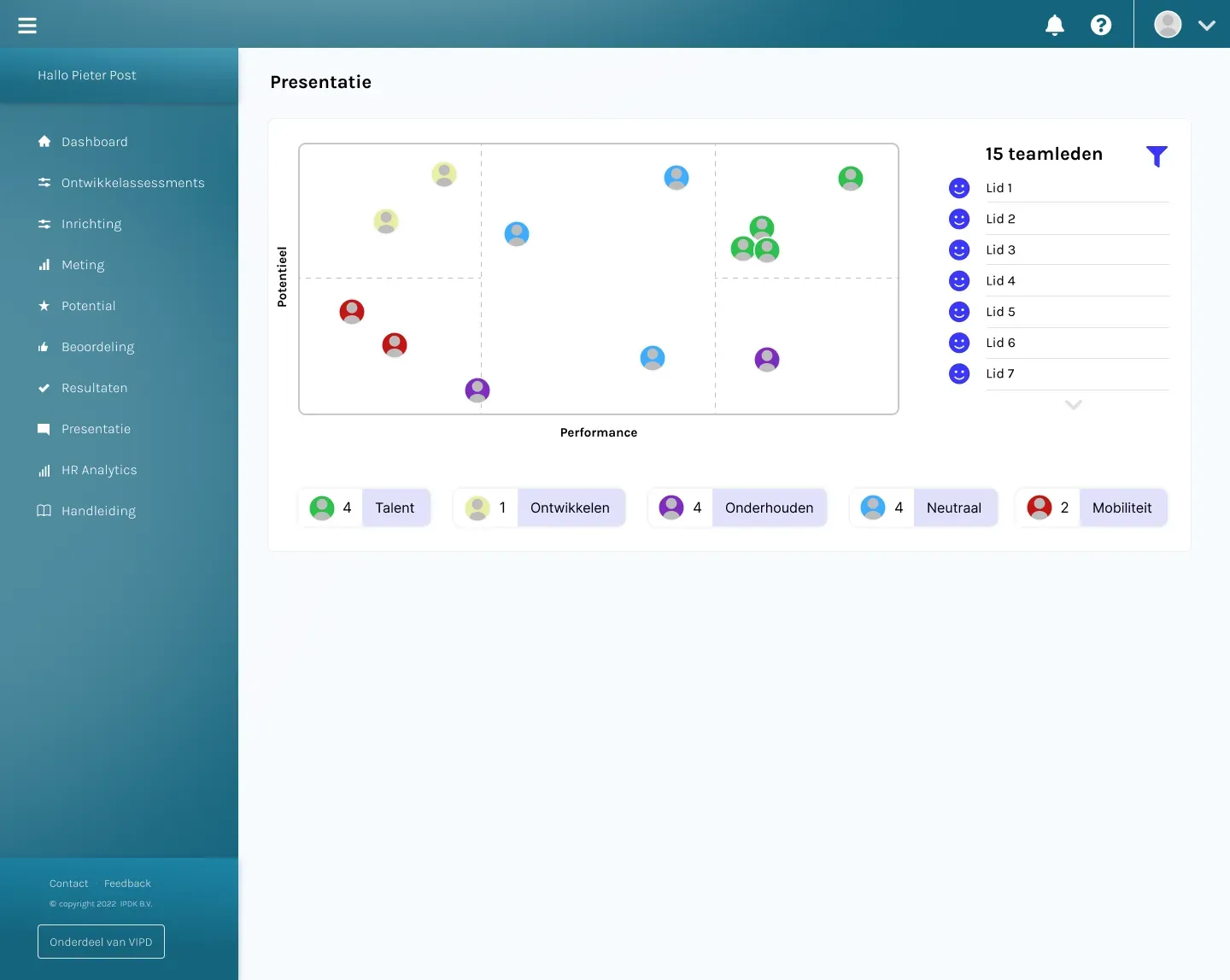Select the Neutraal blue legend swatch
Image resolution: width=1230 pixels, height=980 pixels.
pyautogui.click(x=873, y=508)
